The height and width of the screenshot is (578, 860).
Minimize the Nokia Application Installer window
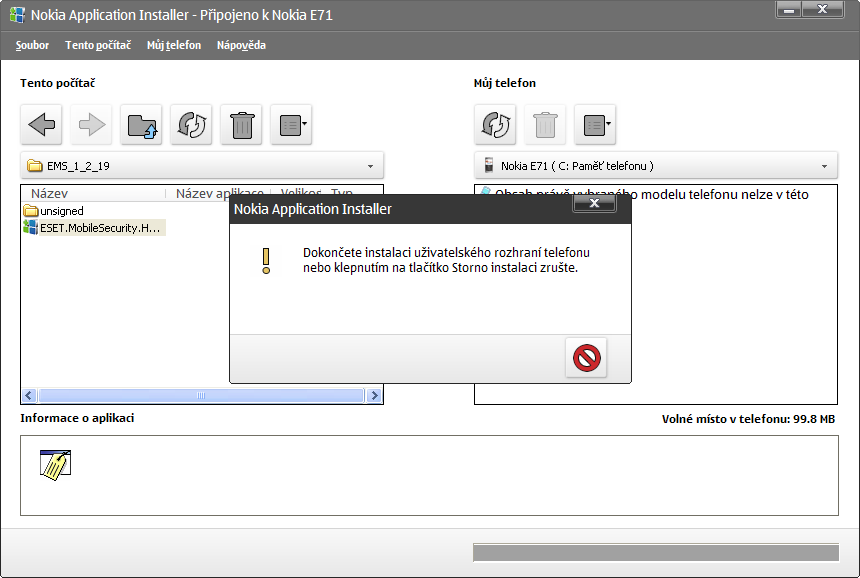(x=789, y=10)
